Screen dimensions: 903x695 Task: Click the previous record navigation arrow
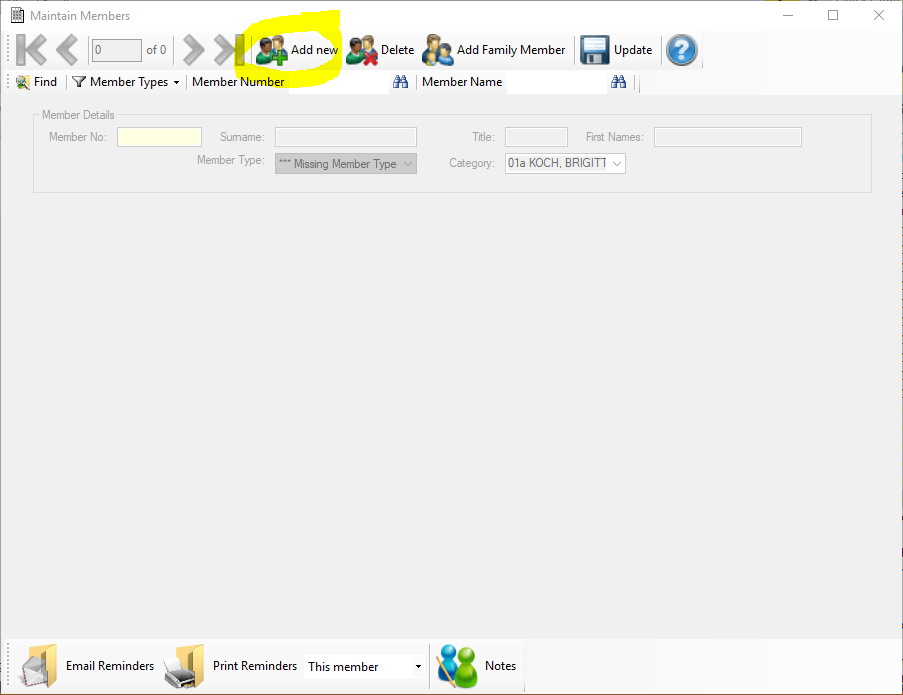click(66, 50)
